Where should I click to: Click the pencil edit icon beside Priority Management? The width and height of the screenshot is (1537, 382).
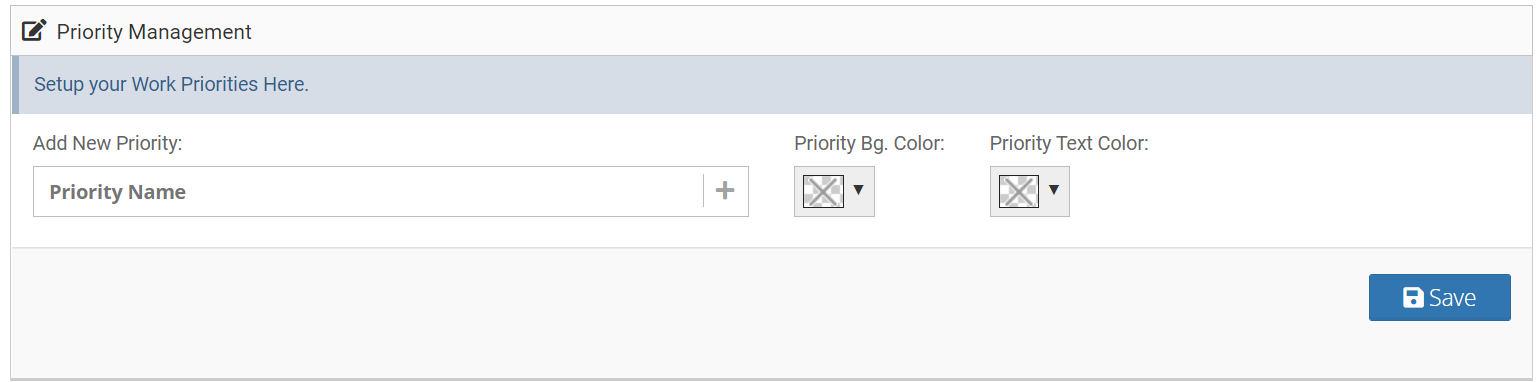[34, 31]
